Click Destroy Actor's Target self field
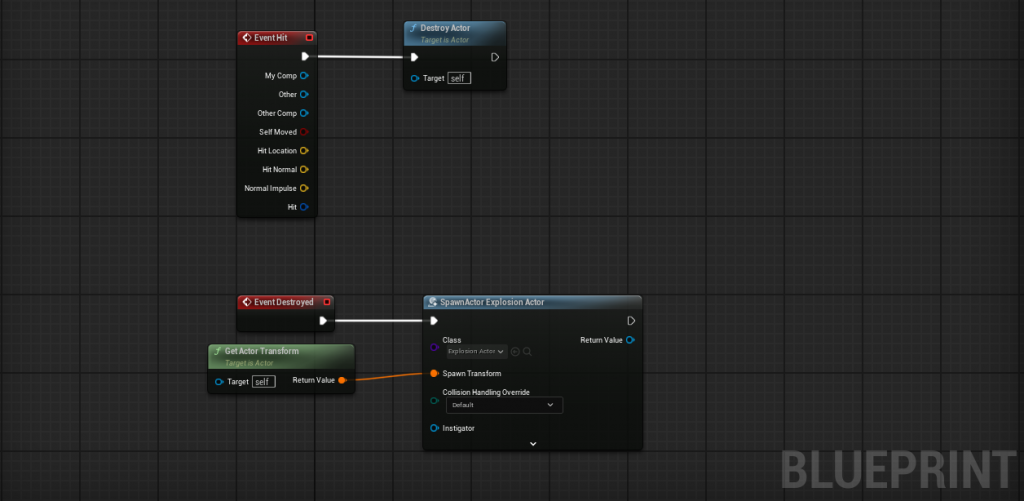 pyautogui.click(x=459, y=78)
